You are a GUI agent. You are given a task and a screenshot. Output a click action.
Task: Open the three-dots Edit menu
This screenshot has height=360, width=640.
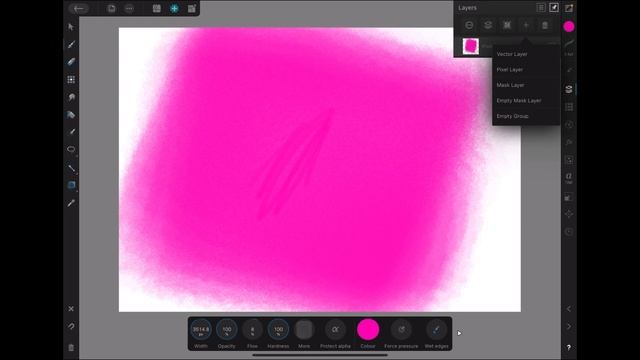click(129, 8)
